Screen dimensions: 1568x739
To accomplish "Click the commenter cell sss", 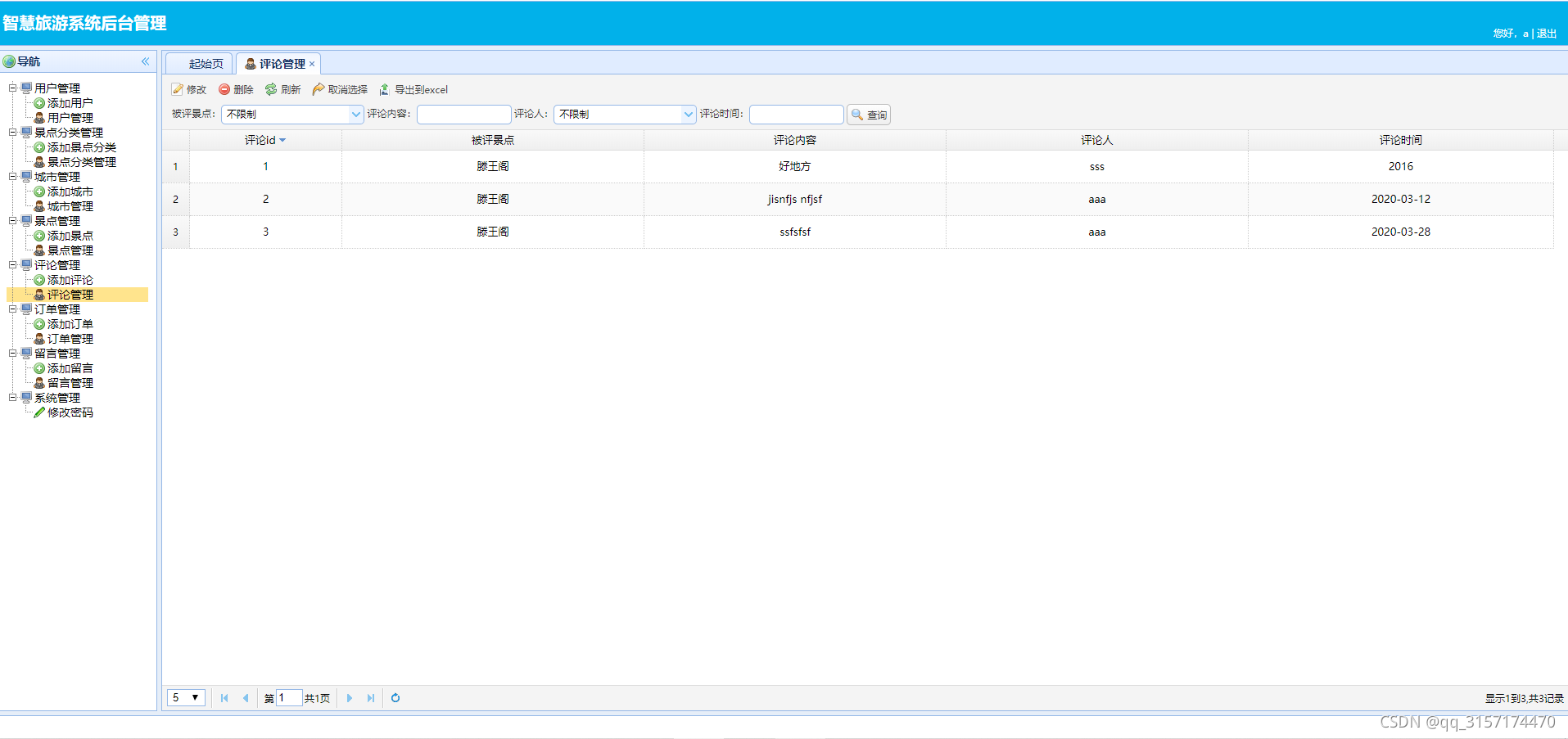I will pyautogui.click(x=1097, y=167).
